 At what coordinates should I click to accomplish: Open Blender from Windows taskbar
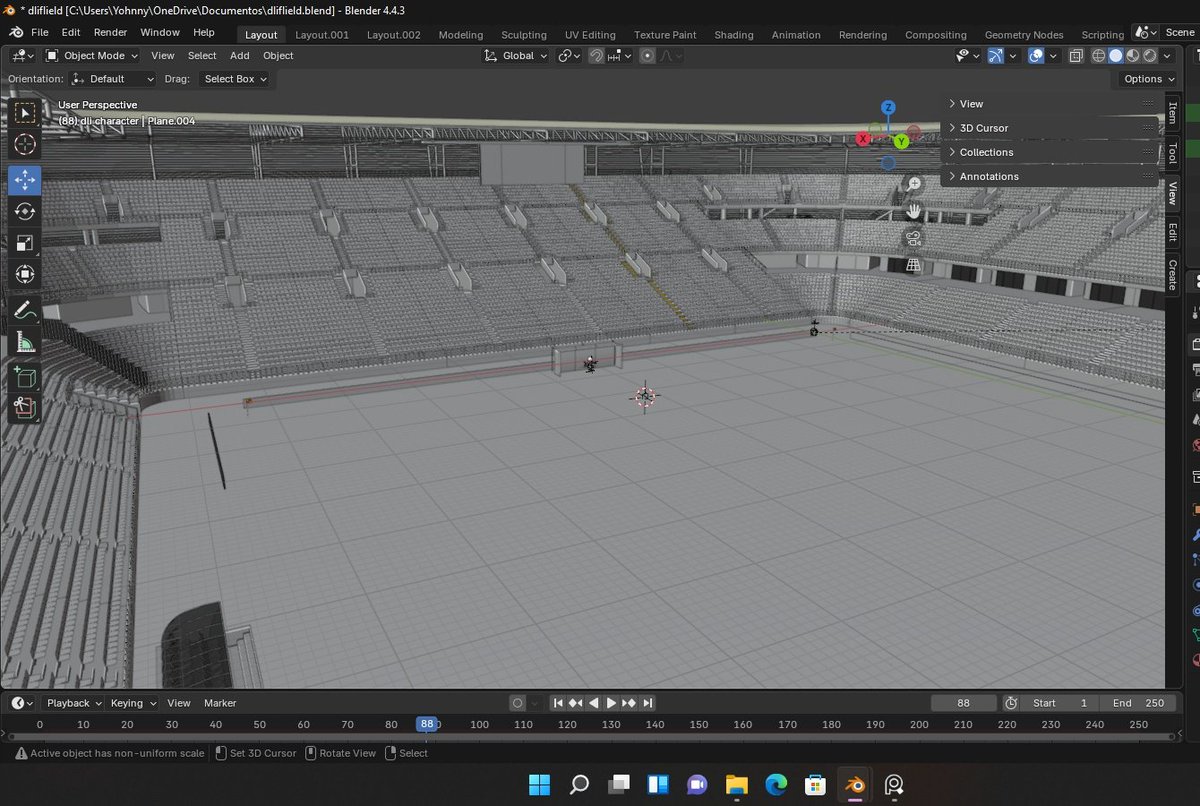point(855,784)
